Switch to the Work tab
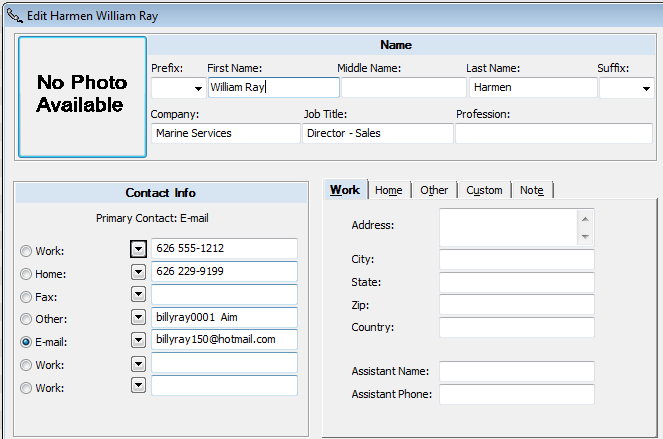The height and width of the screenshot is (439, 663). point(345,190)
